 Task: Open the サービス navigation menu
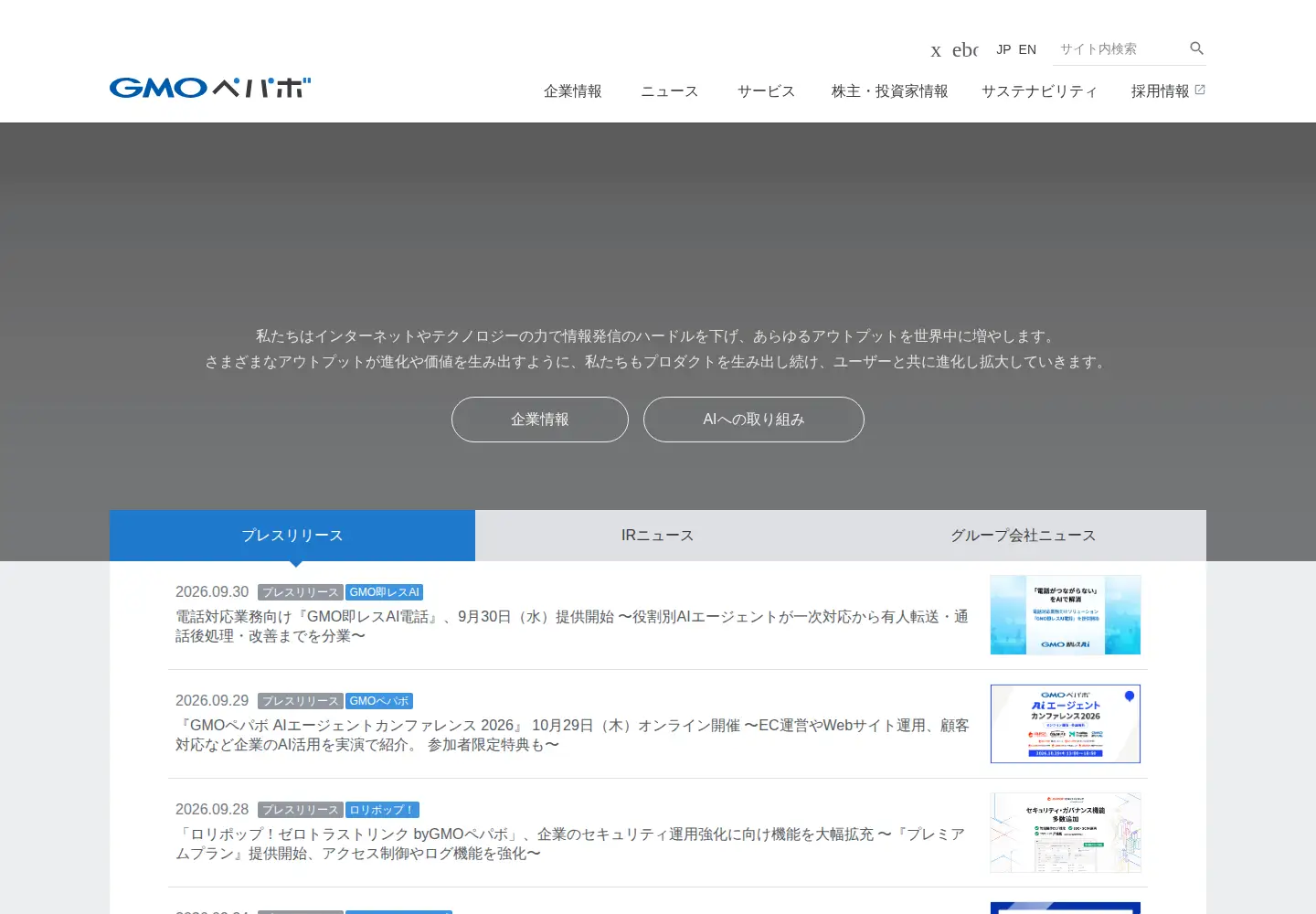(x=766, y=91)
